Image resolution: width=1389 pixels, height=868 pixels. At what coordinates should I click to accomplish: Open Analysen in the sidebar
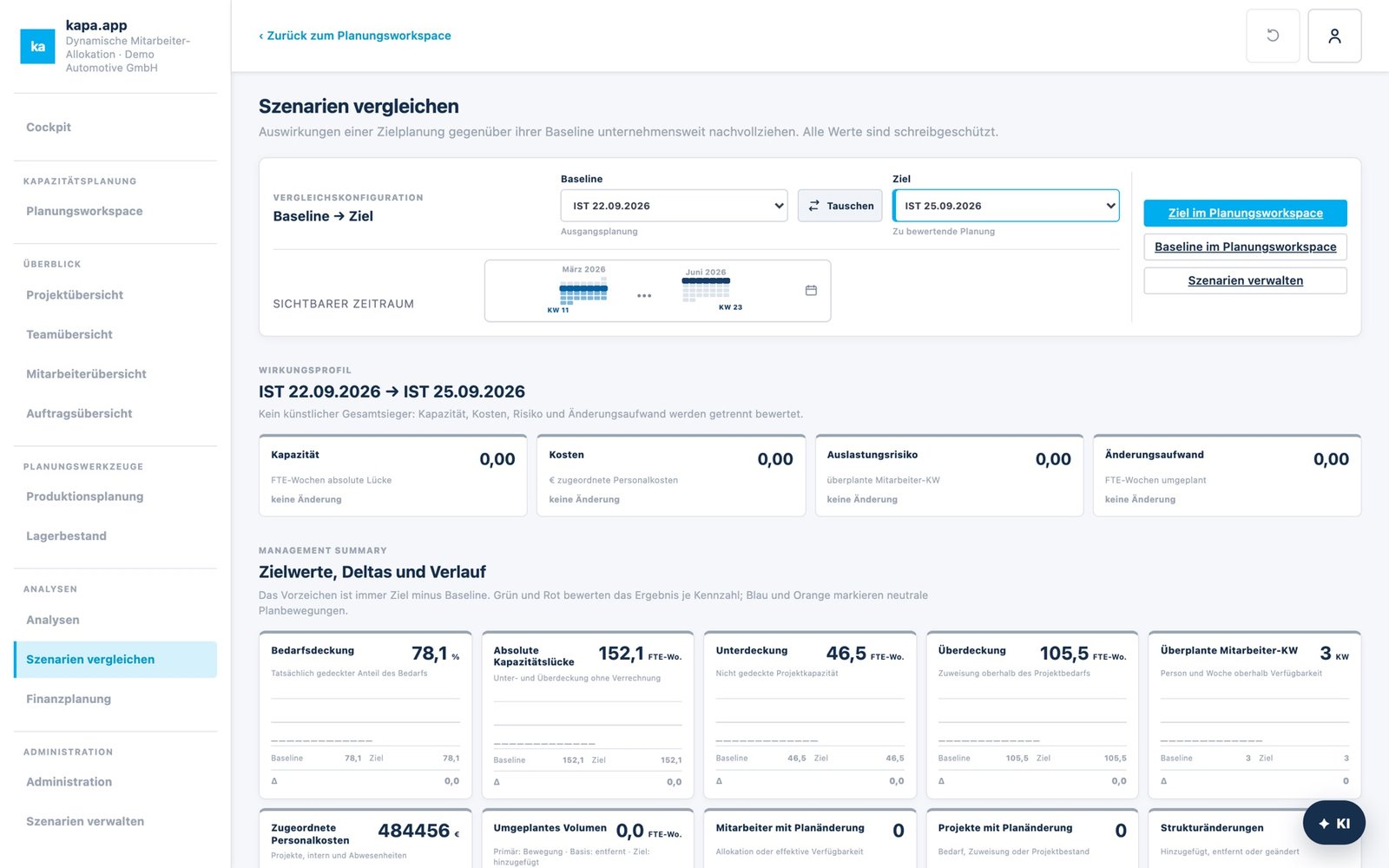coord(115,620)
